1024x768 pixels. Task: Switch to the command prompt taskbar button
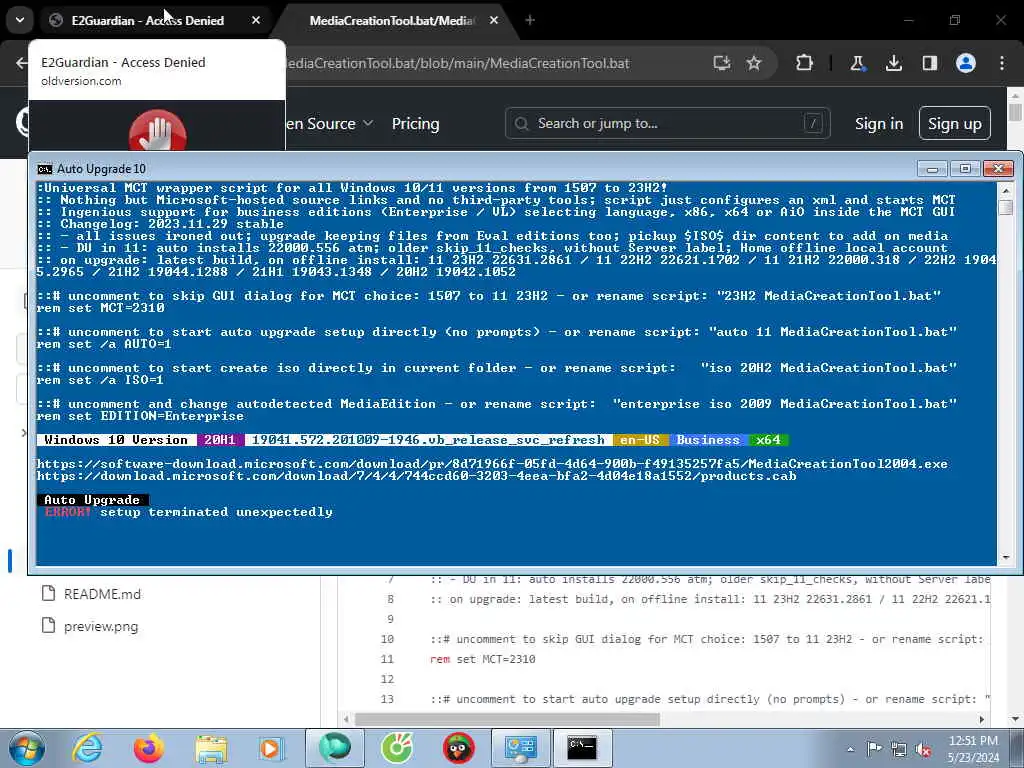(x=583, y=748)
